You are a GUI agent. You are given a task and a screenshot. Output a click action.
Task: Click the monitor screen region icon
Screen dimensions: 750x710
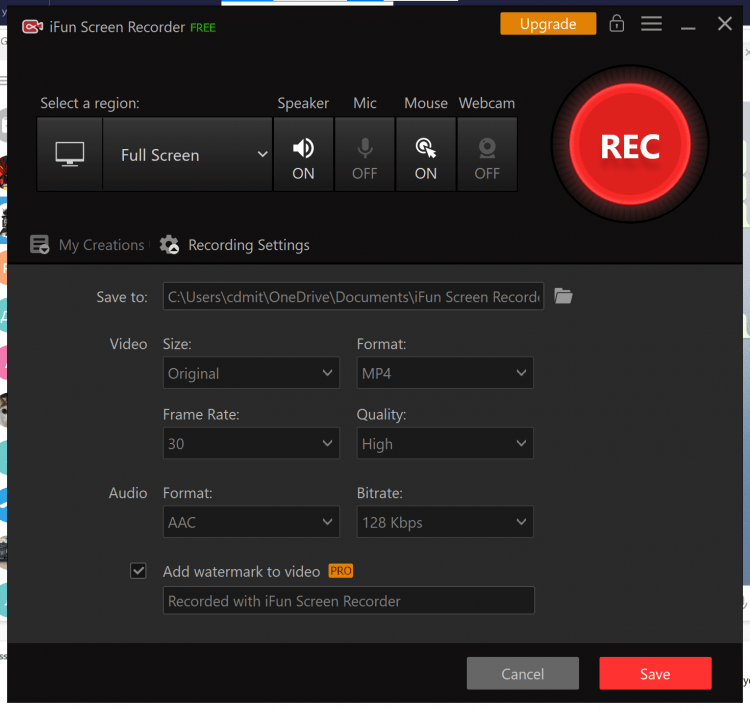(x=70, y=155)
